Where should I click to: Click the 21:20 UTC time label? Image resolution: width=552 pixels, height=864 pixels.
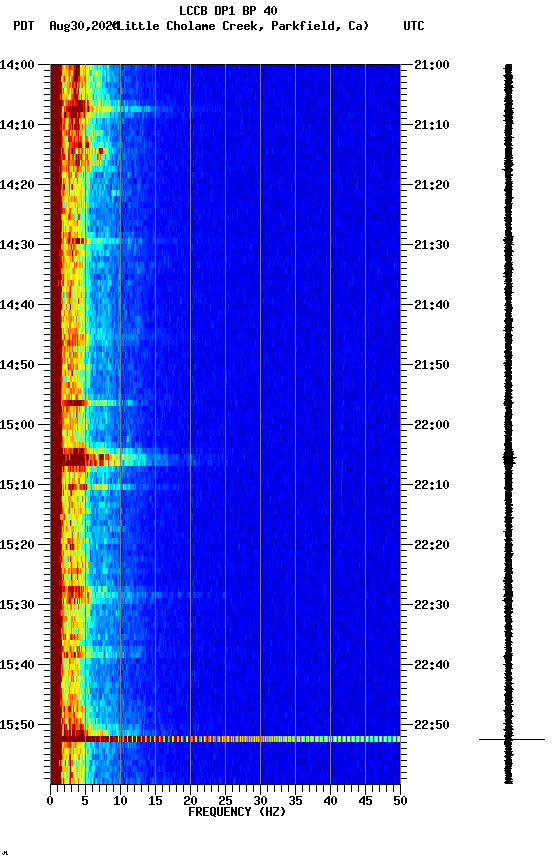click(432, 185)
